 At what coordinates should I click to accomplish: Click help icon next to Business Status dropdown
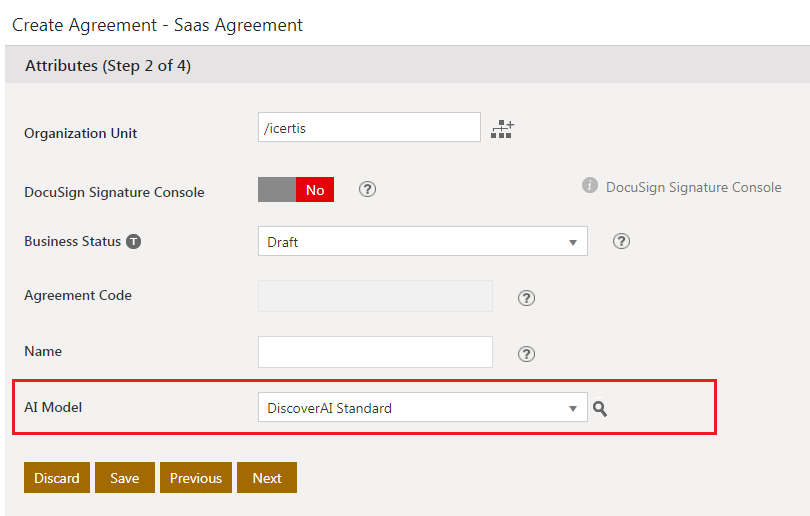click(x=621, y=241)
